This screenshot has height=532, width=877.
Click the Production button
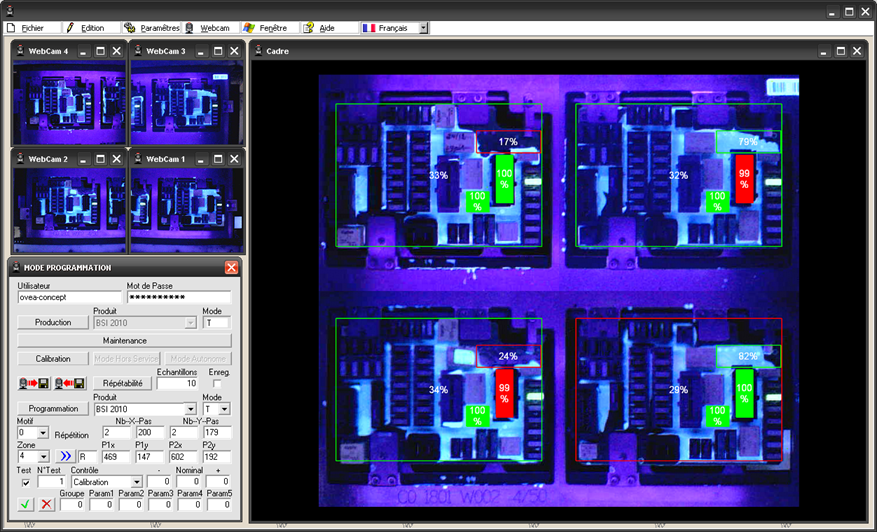53,323
